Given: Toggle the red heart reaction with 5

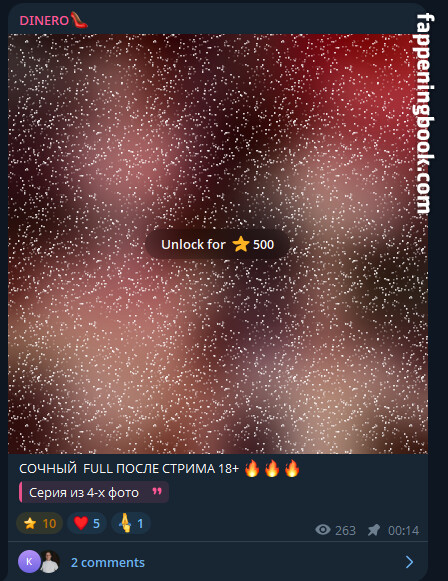Looking at the screenshot, I should point(87,523).
